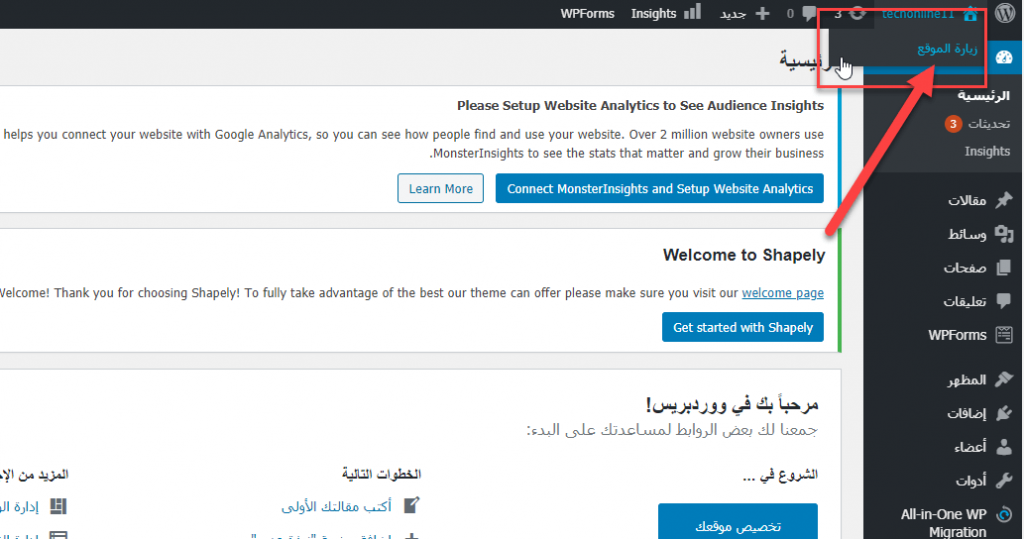Open comments bubble icon in admin bar
This screenshot has width=1024, height=539.
(x=809, y=13)
